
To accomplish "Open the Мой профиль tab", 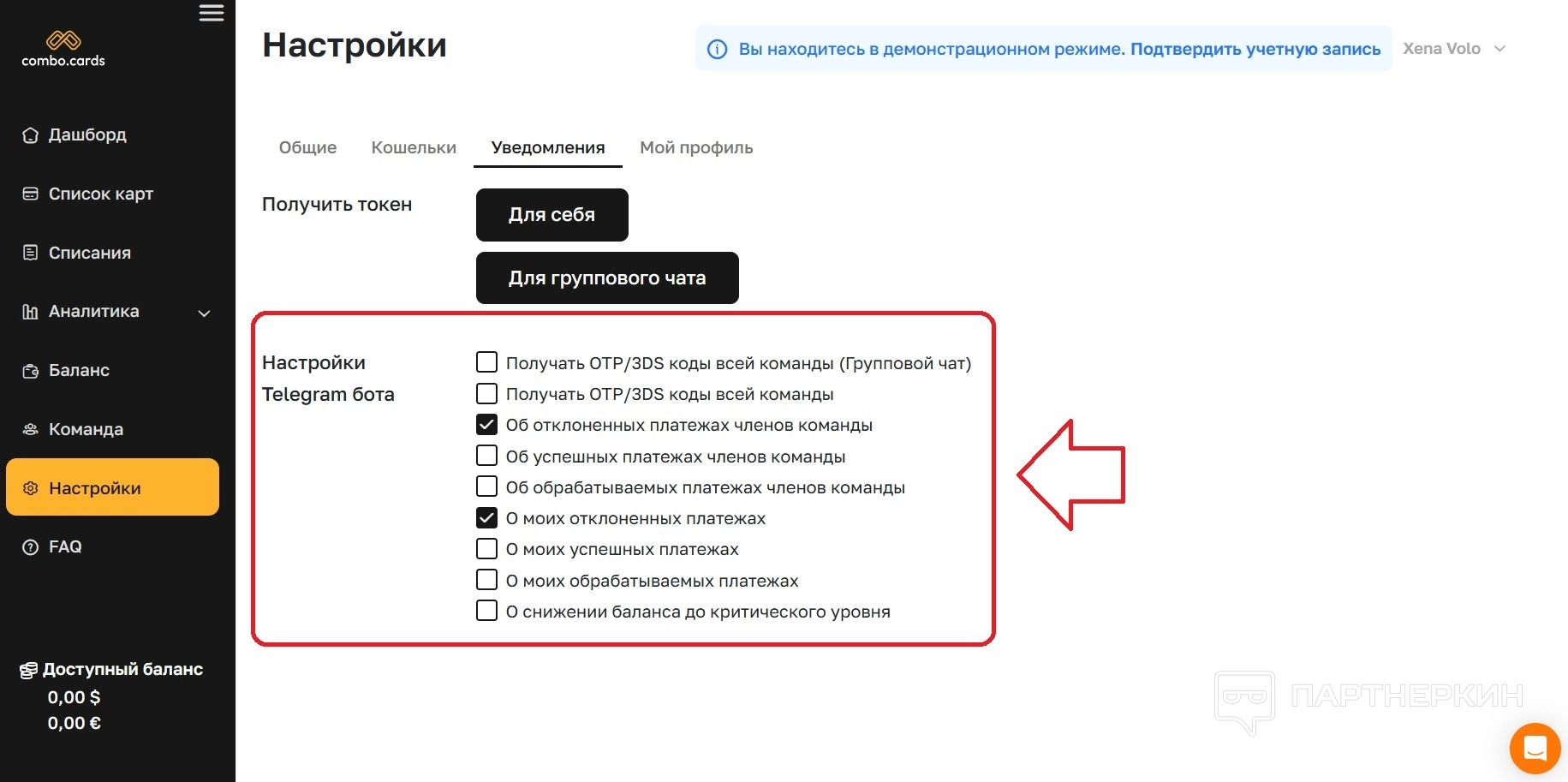I will 696,147.
